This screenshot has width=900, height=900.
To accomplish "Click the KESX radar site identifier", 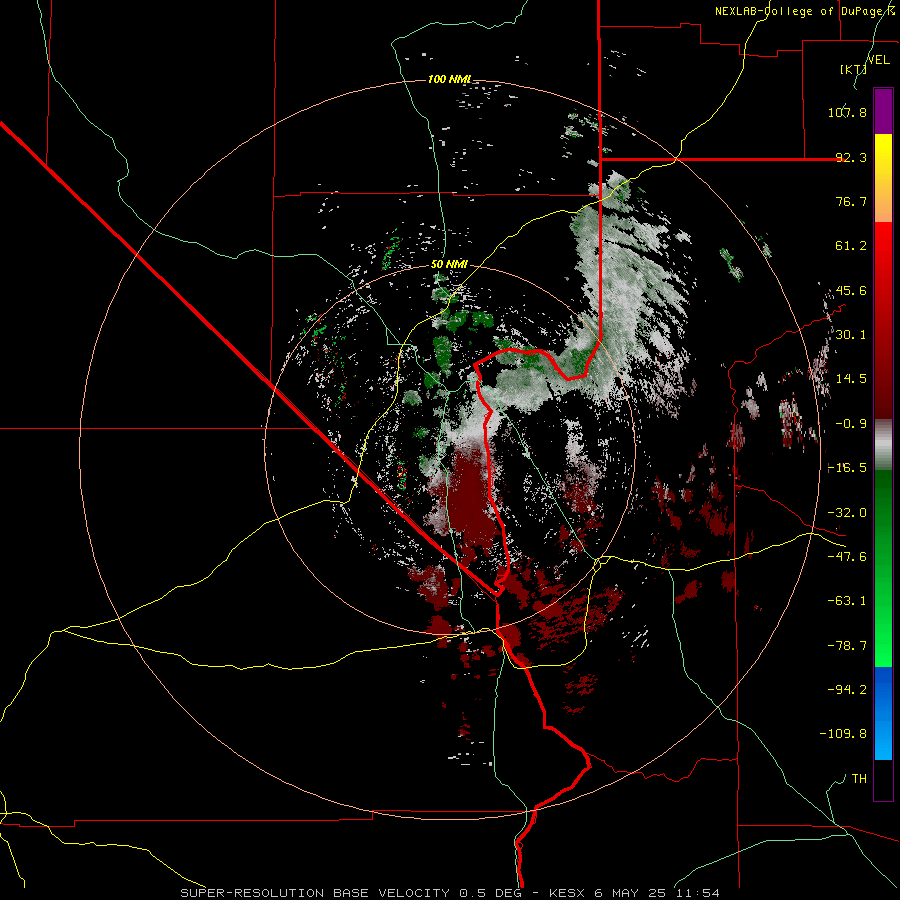I will pos(569,893).
